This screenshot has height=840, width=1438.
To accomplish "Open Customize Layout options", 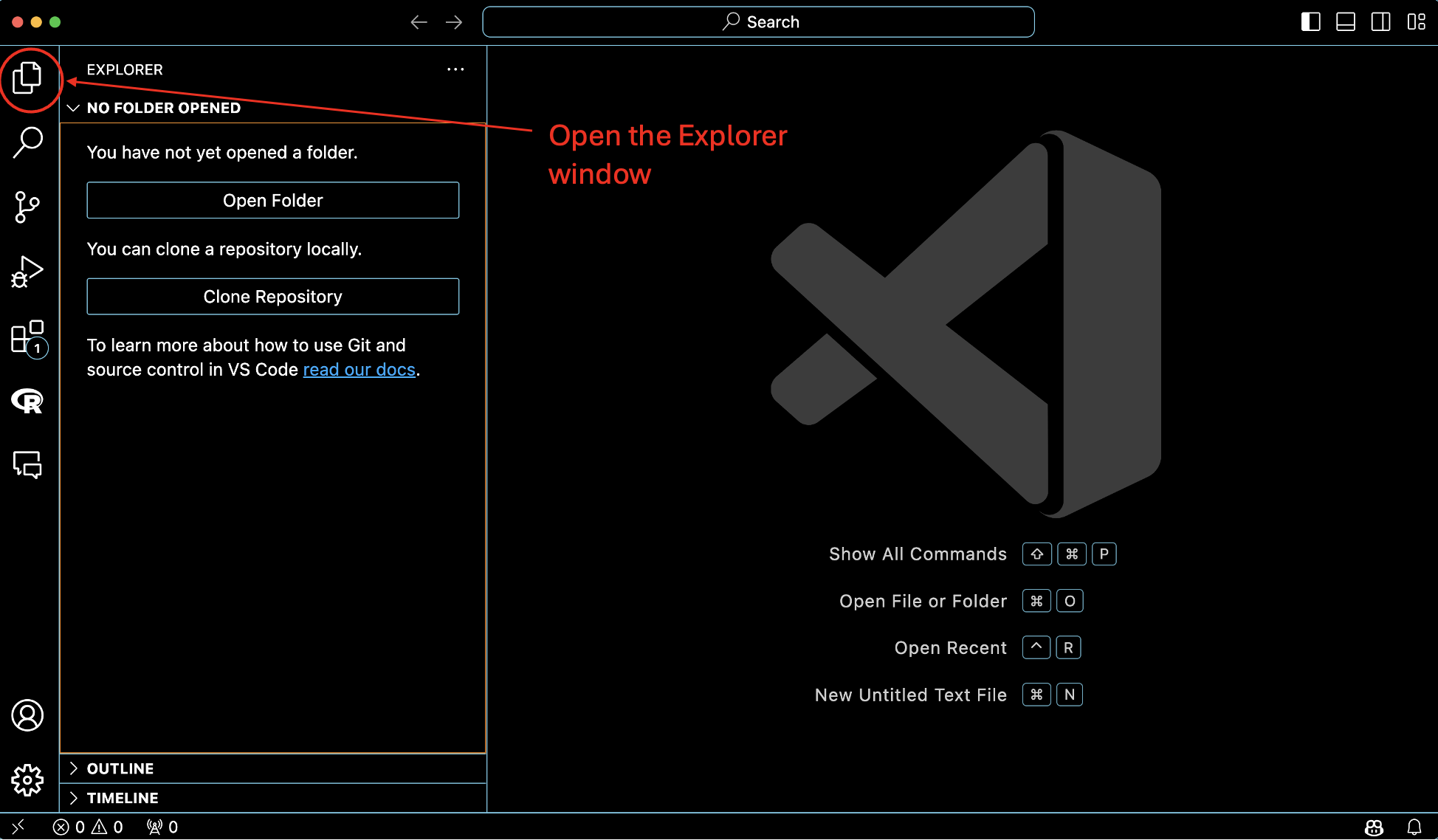I will click(x=1416, y=22).
